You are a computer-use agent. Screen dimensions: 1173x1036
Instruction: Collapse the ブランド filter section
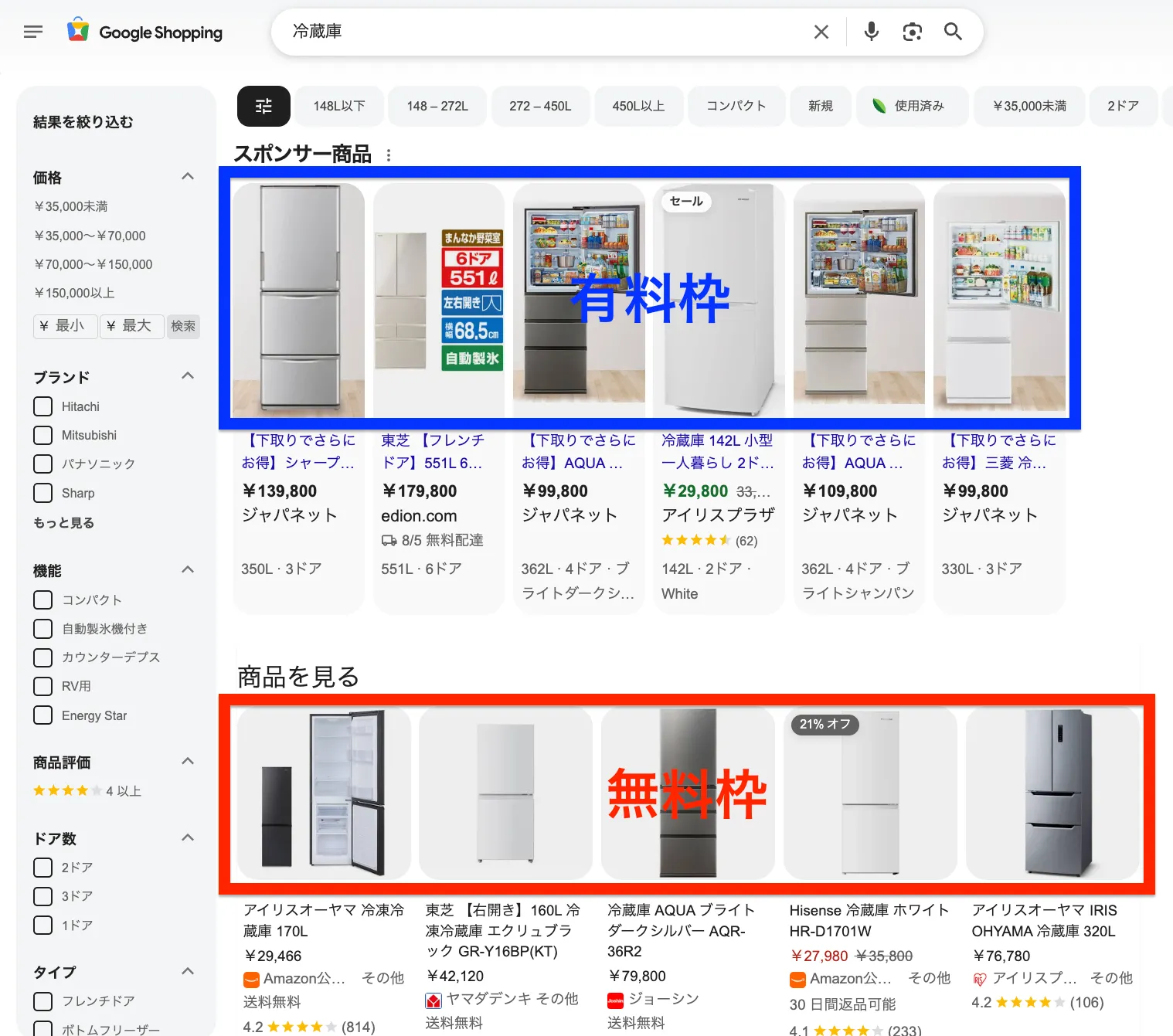coord(188,376)
